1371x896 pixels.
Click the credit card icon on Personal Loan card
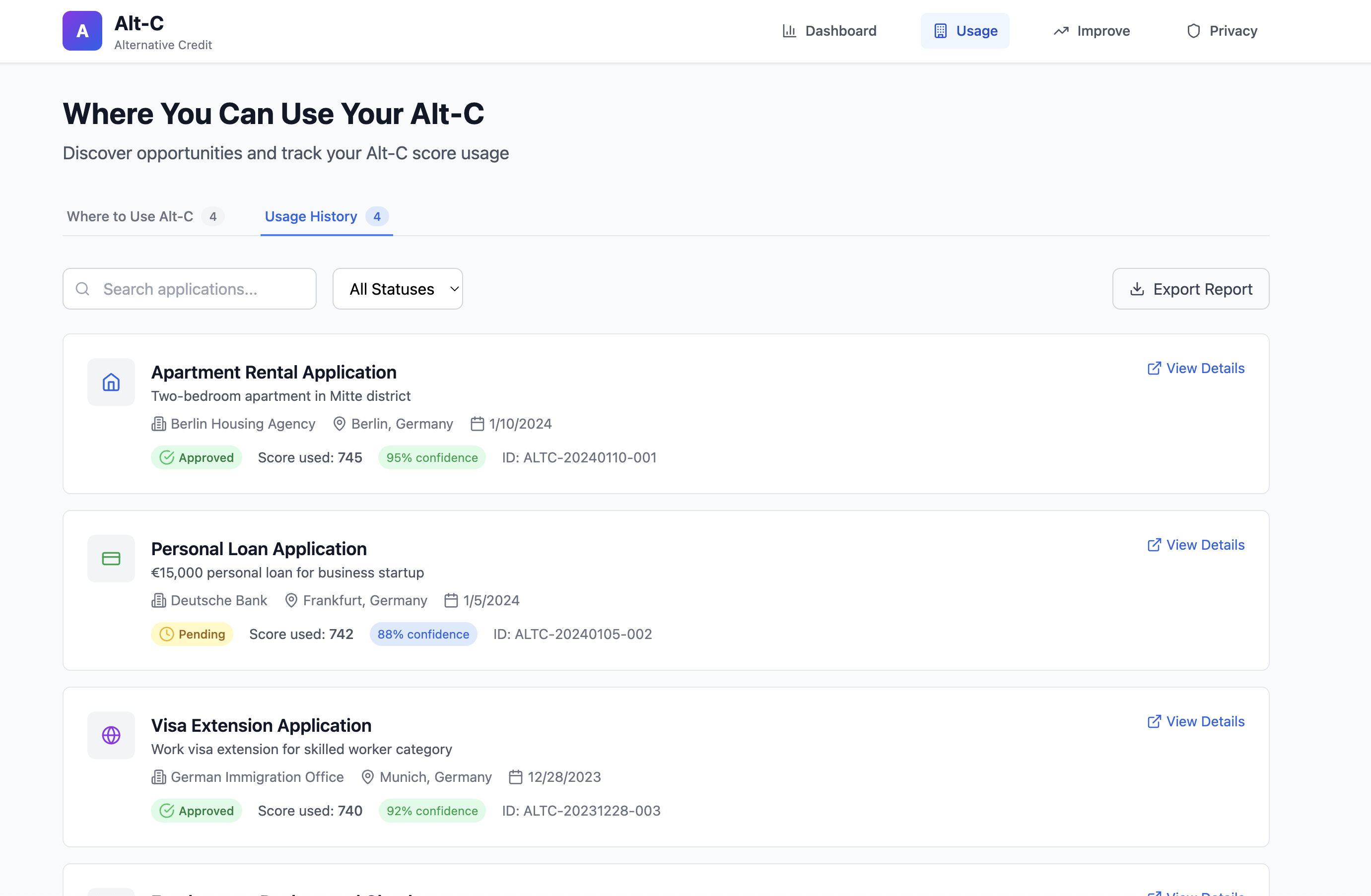111,559
